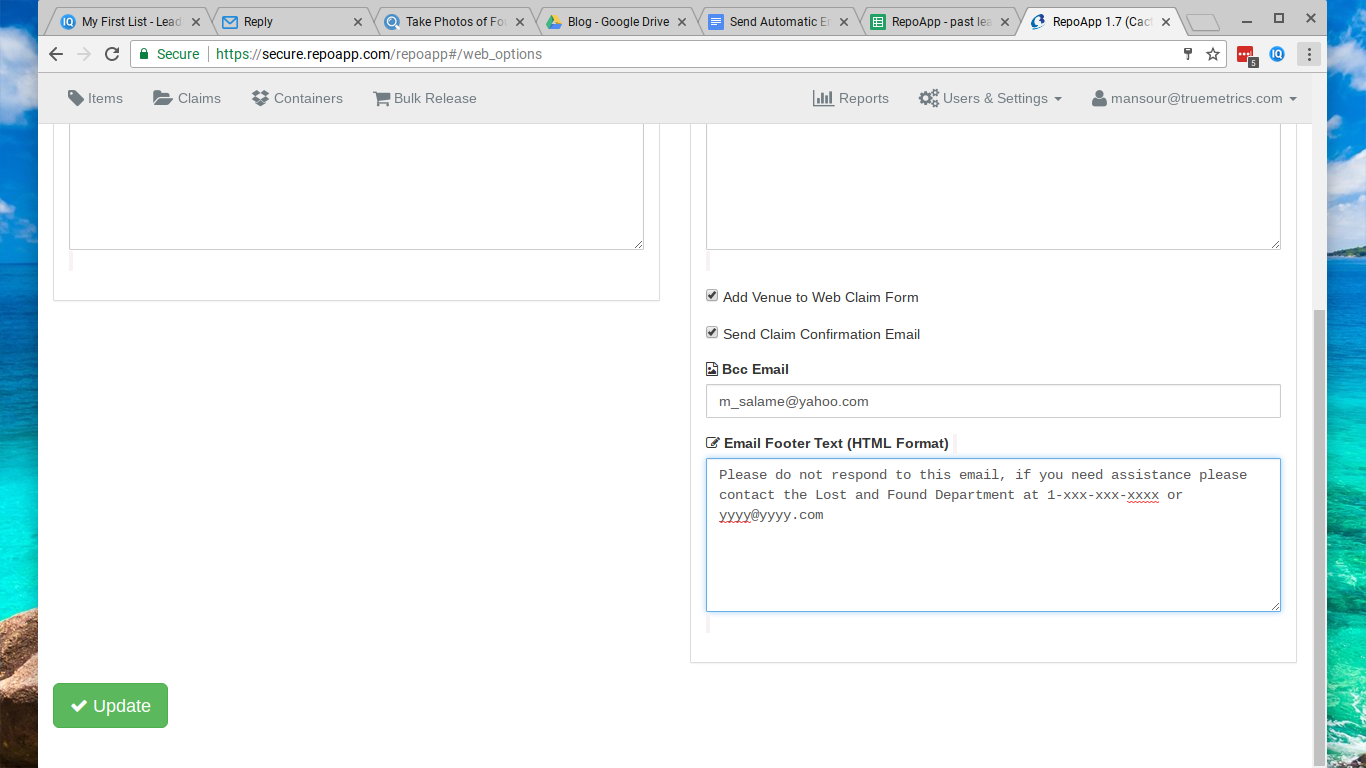Image resolution: width=1366 pixels, height=768 pixels.
Task: Close the Take Photos tab
Action: pos(520,21)
